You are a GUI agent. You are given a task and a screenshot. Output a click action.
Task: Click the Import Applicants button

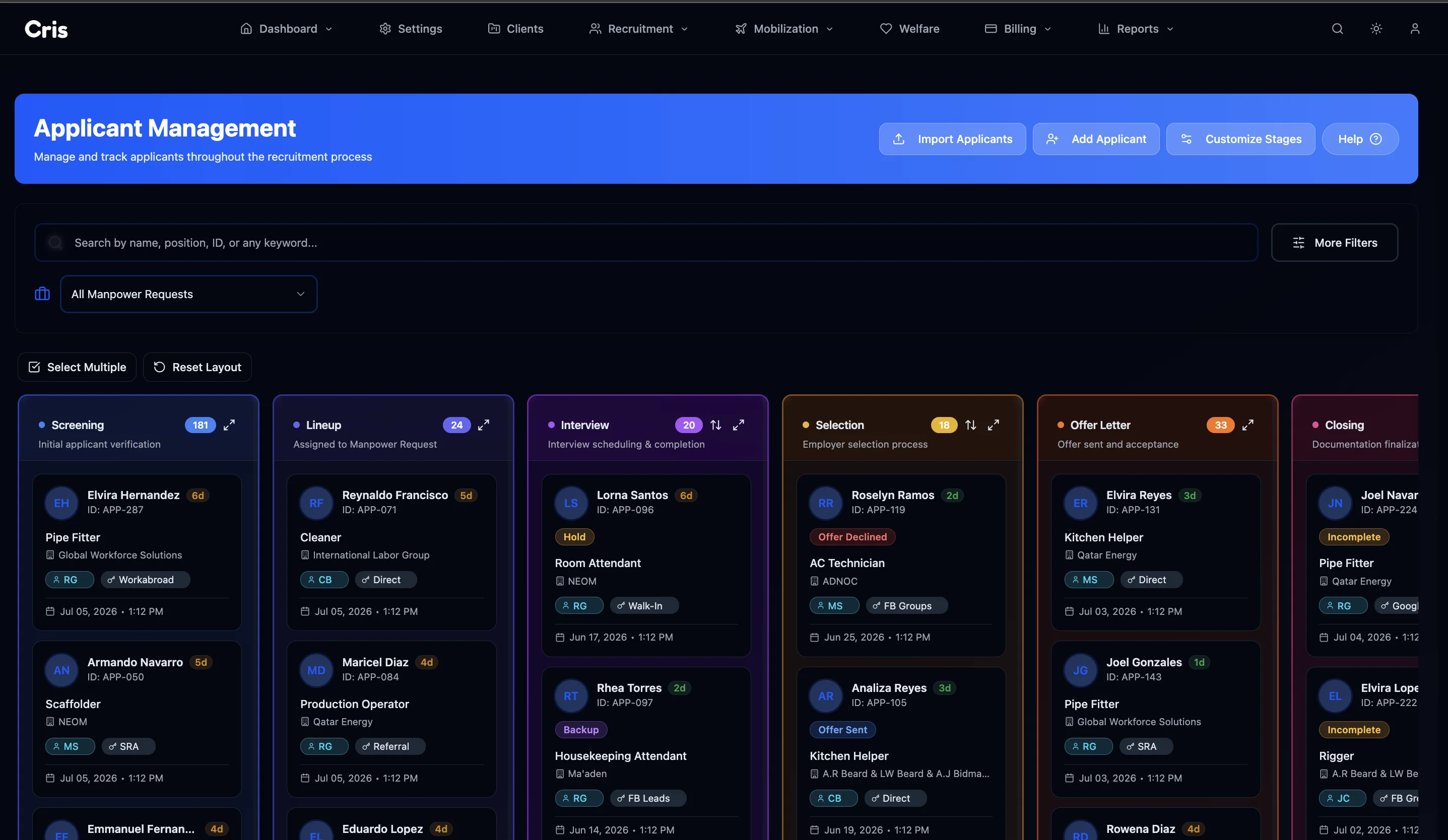click(x=952, y=139)
